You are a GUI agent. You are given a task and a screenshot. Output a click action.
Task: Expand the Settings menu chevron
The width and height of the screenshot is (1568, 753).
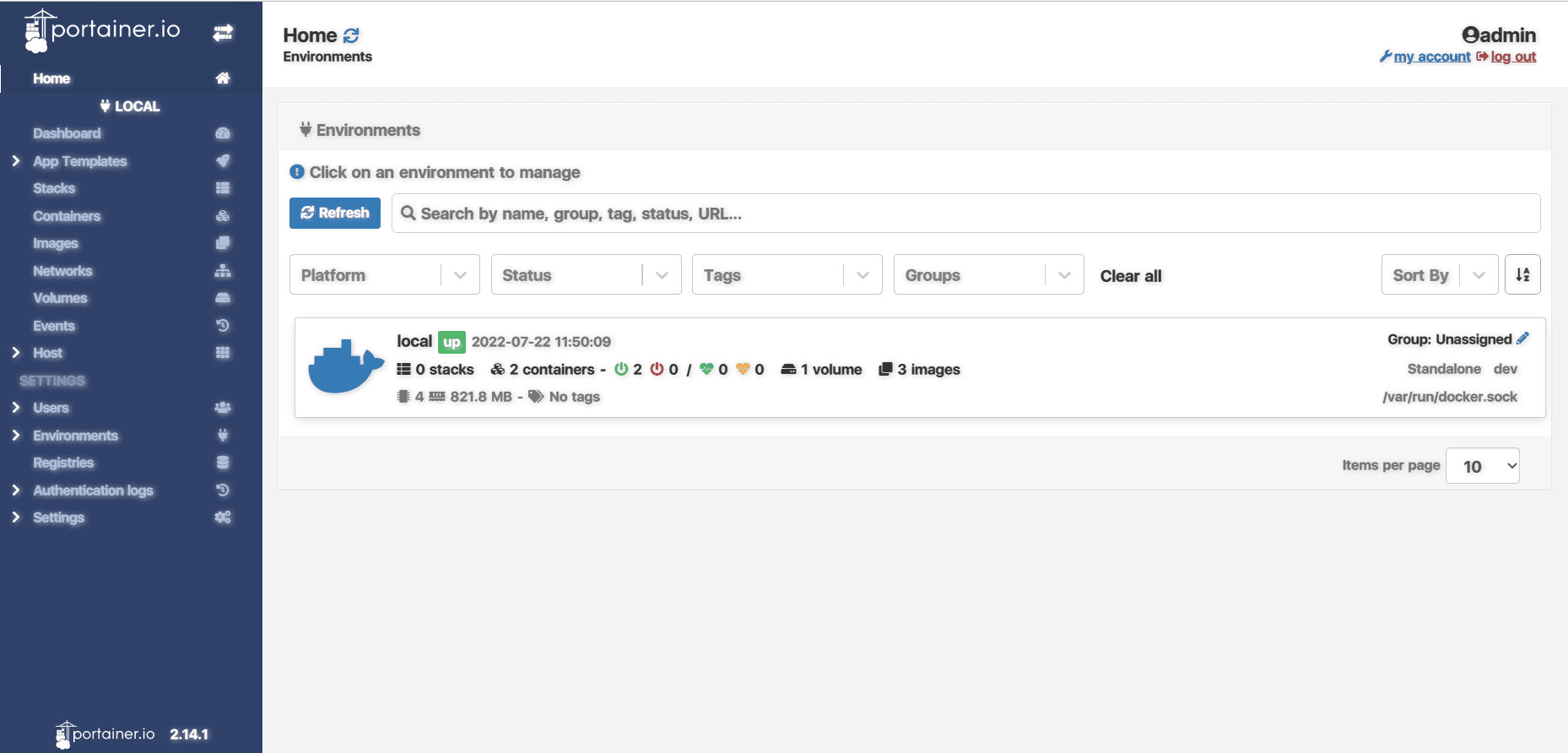[16, 517]
